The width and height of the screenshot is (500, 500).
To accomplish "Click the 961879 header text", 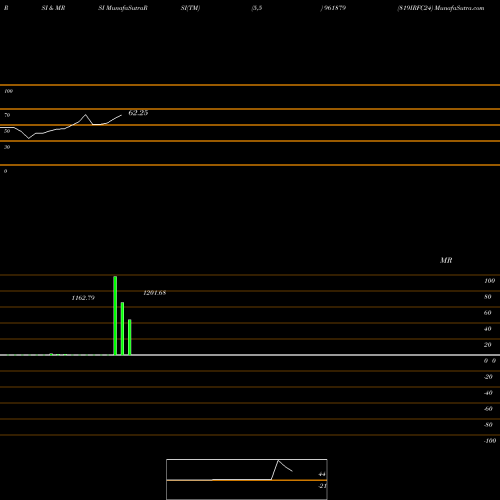I will (x=335, y=8).
